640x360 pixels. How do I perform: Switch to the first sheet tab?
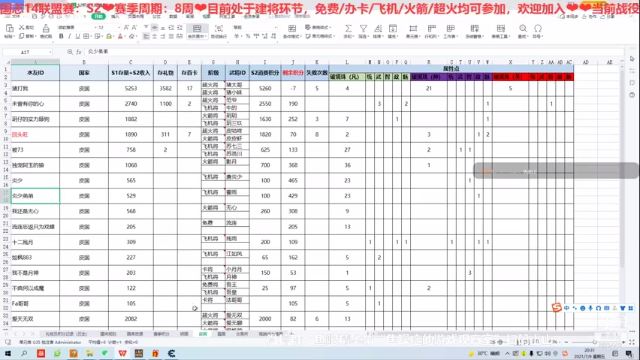pyautogui.click(x=66, y=334)
